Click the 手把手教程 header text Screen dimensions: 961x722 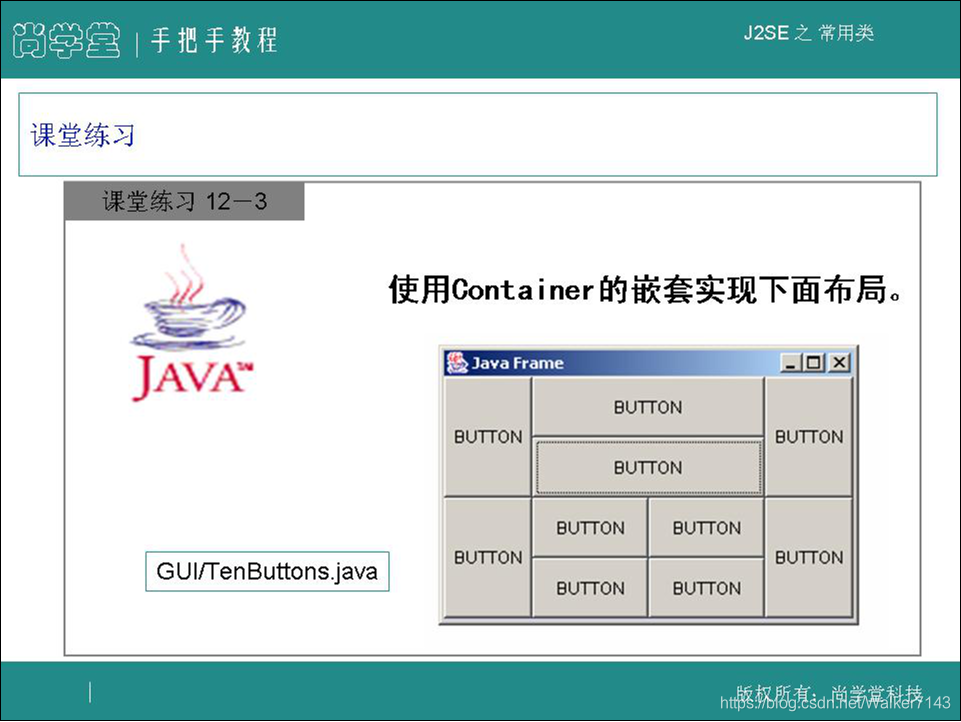tap(214, 40)
